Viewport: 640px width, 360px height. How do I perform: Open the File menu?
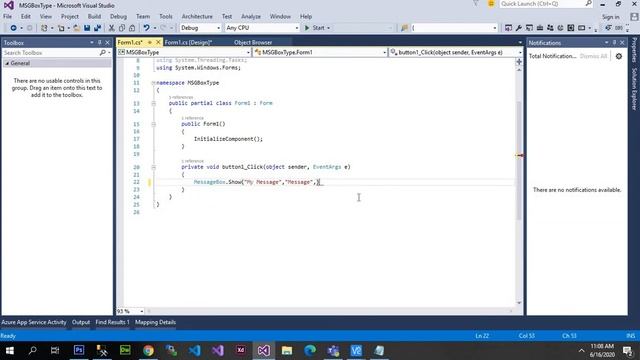(x=7, y=17)
